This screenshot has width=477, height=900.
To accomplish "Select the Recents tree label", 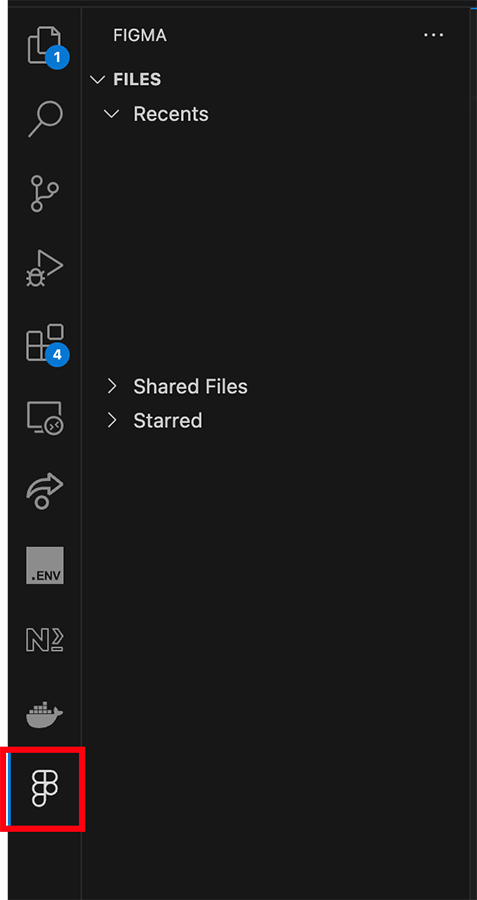I will tap(171, 114).
